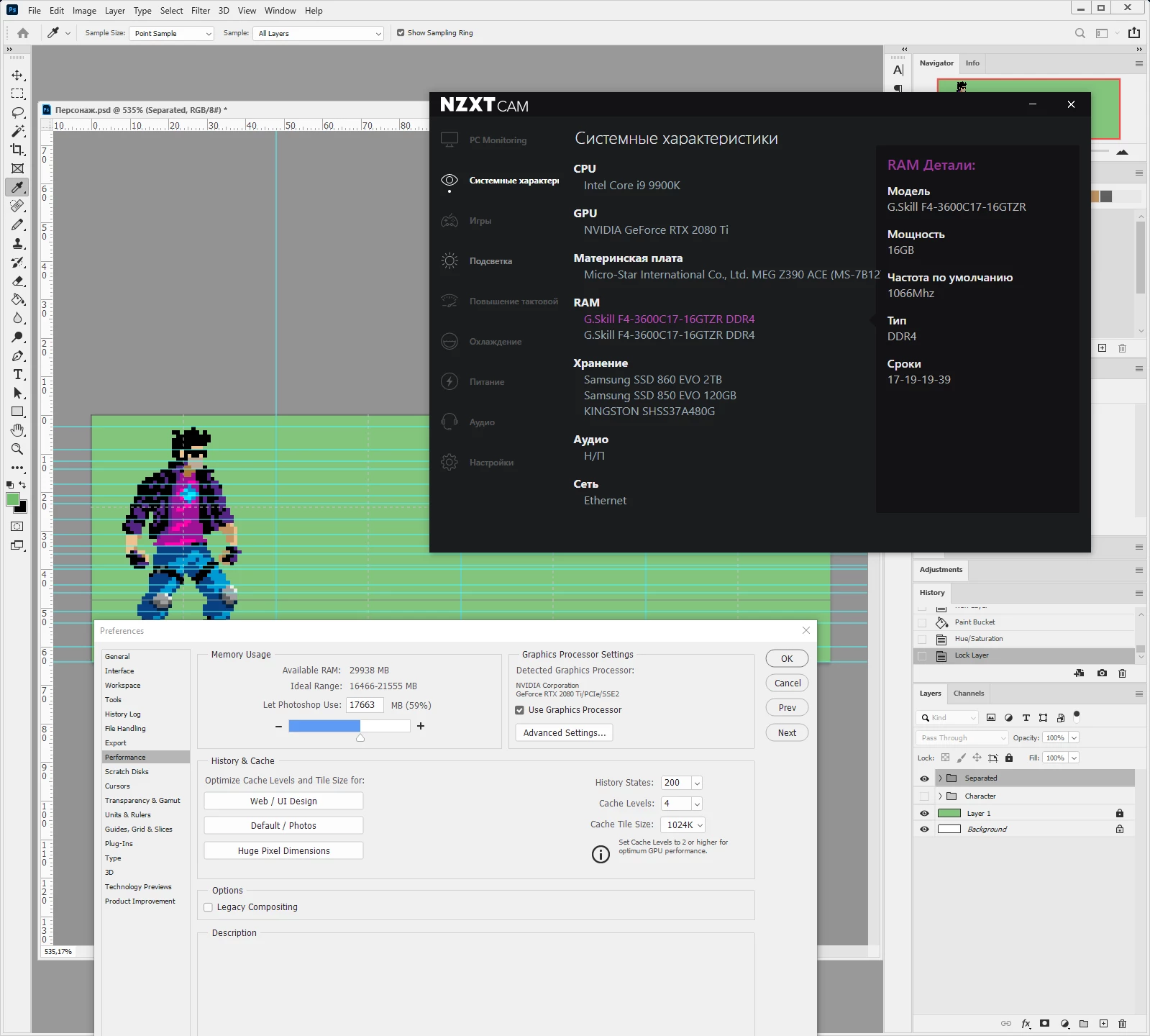
Task: Increase memory with plus button
Action: (x=421, y=727)
